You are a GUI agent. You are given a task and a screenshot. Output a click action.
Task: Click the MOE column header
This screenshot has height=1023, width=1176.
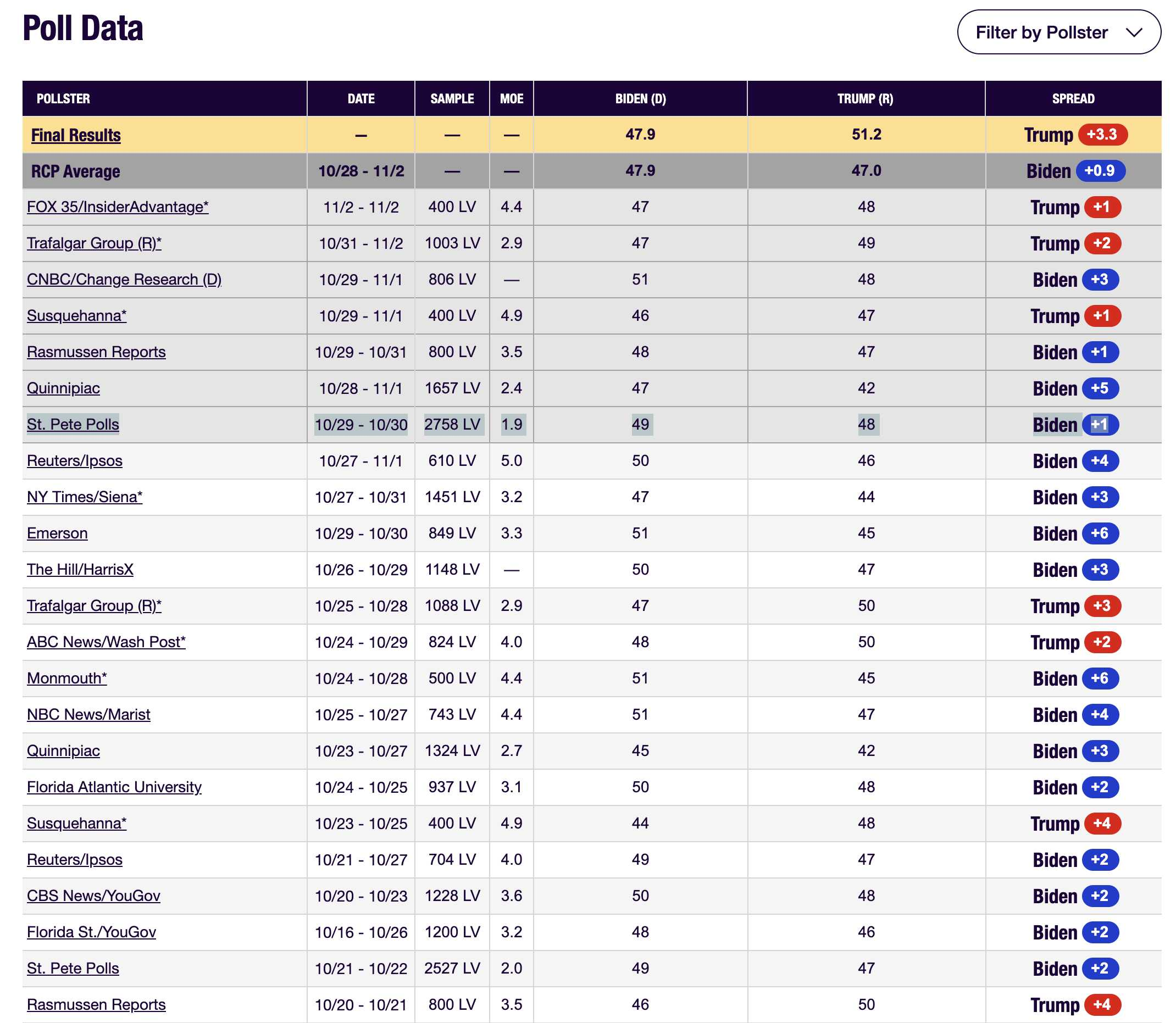(x=512, y=99)
